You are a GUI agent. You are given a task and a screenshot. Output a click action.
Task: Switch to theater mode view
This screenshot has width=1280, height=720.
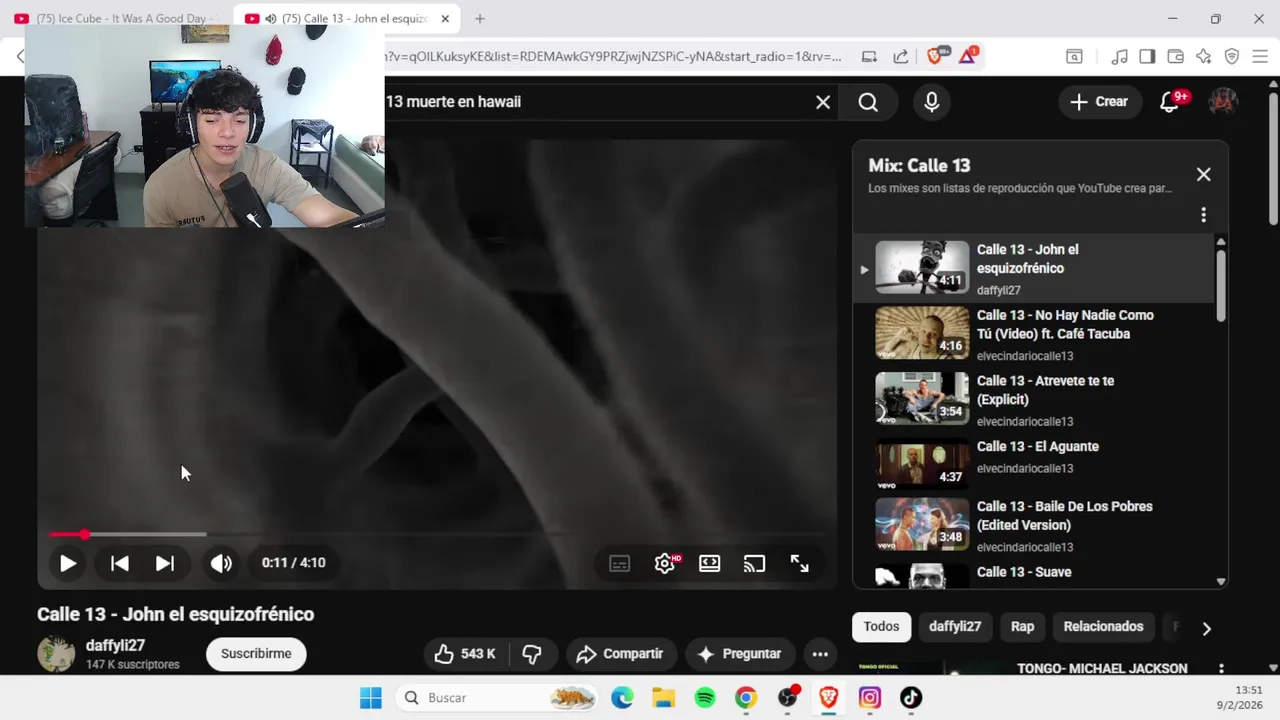coord(710,563)
